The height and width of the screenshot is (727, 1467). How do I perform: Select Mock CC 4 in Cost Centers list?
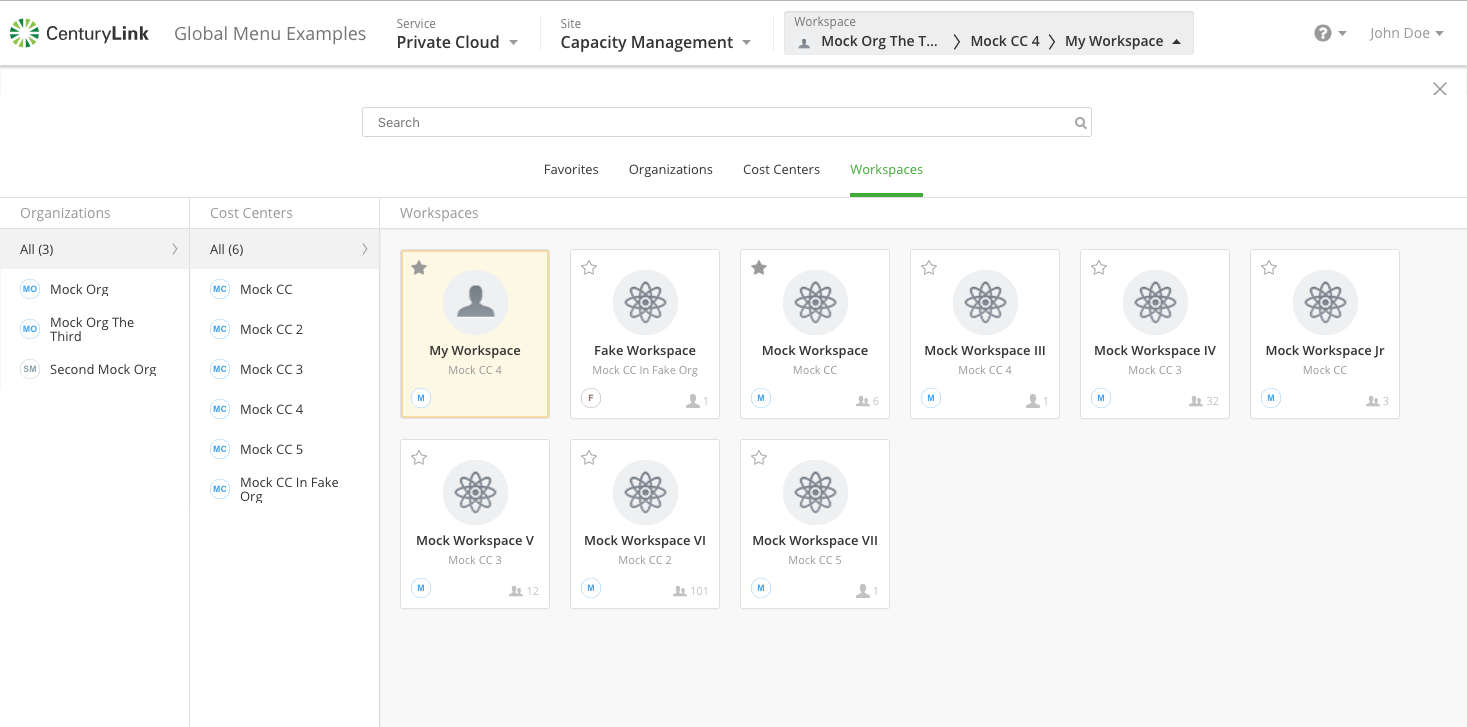point(284,409)
